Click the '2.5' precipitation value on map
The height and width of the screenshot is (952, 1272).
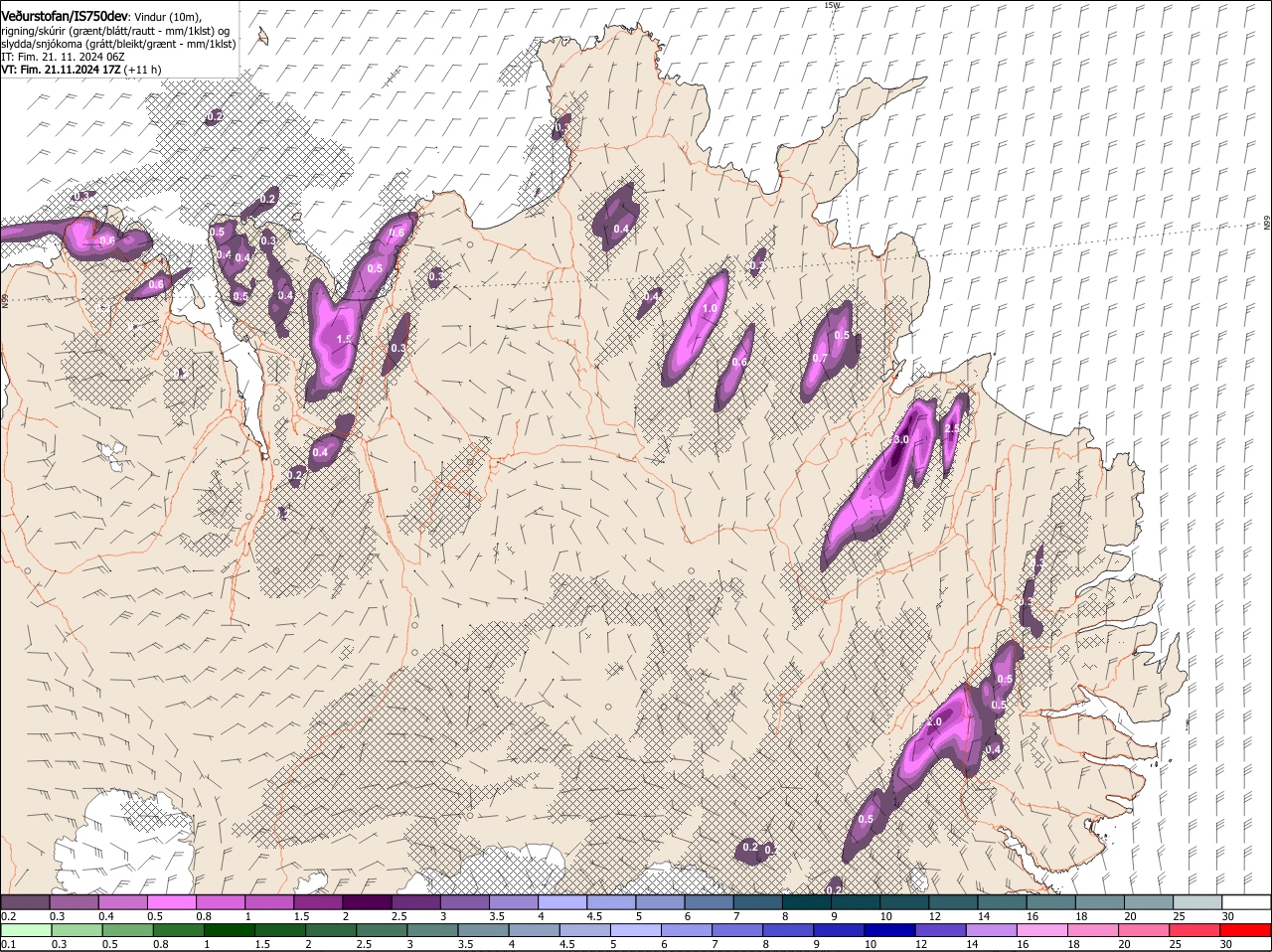coord(951,428)
